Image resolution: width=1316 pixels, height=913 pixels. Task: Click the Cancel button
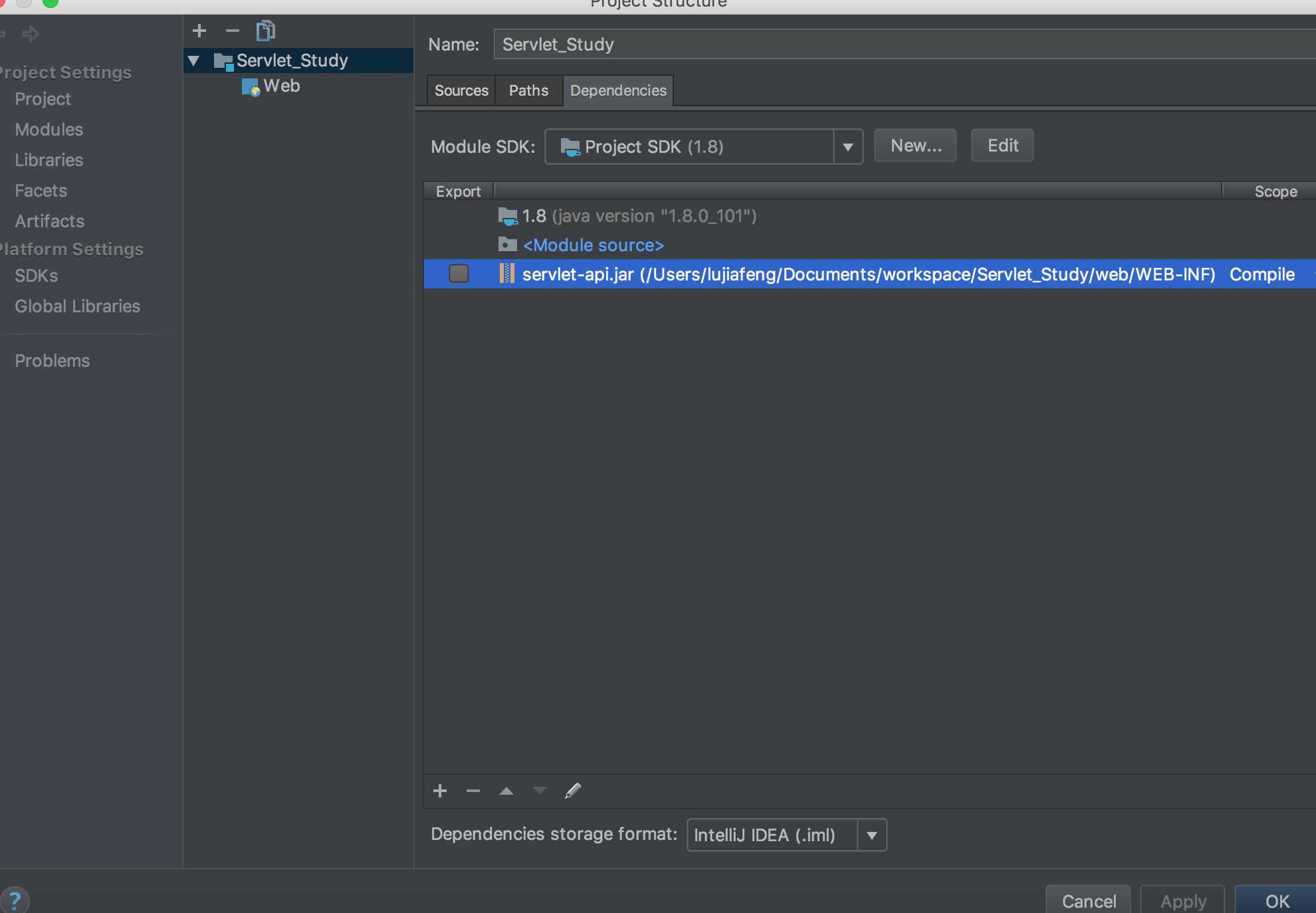pyautogui.click(x=1088, y=901)
